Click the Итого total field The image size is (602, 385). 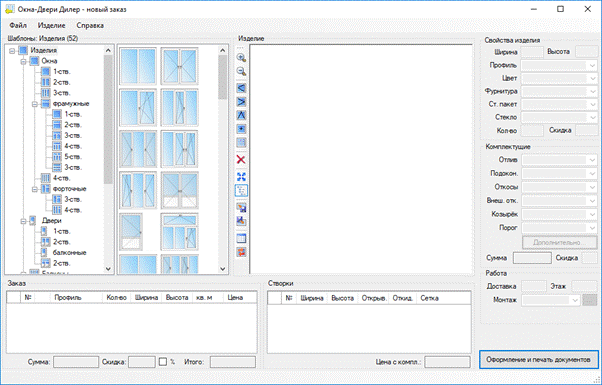tap(233, 362)
